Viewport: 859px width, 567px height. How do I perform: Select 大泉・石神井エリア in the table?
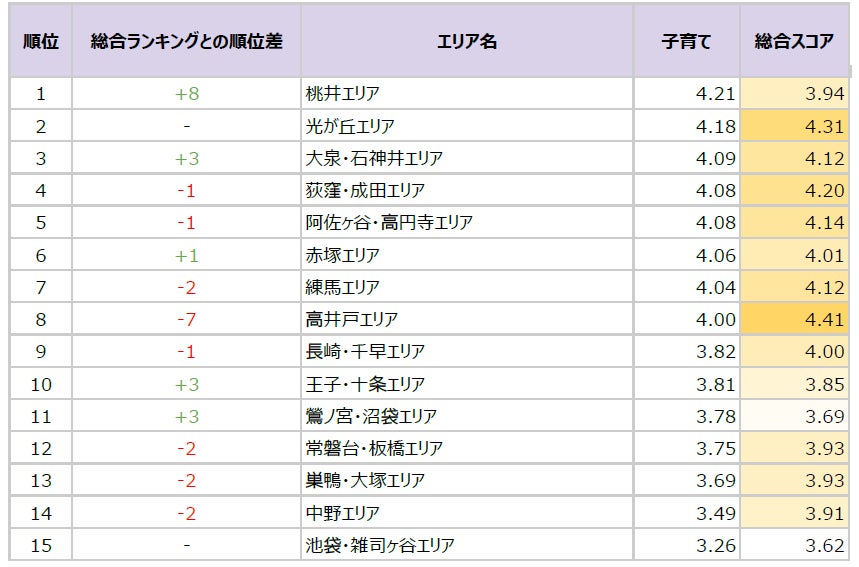[x=374, y=158]
